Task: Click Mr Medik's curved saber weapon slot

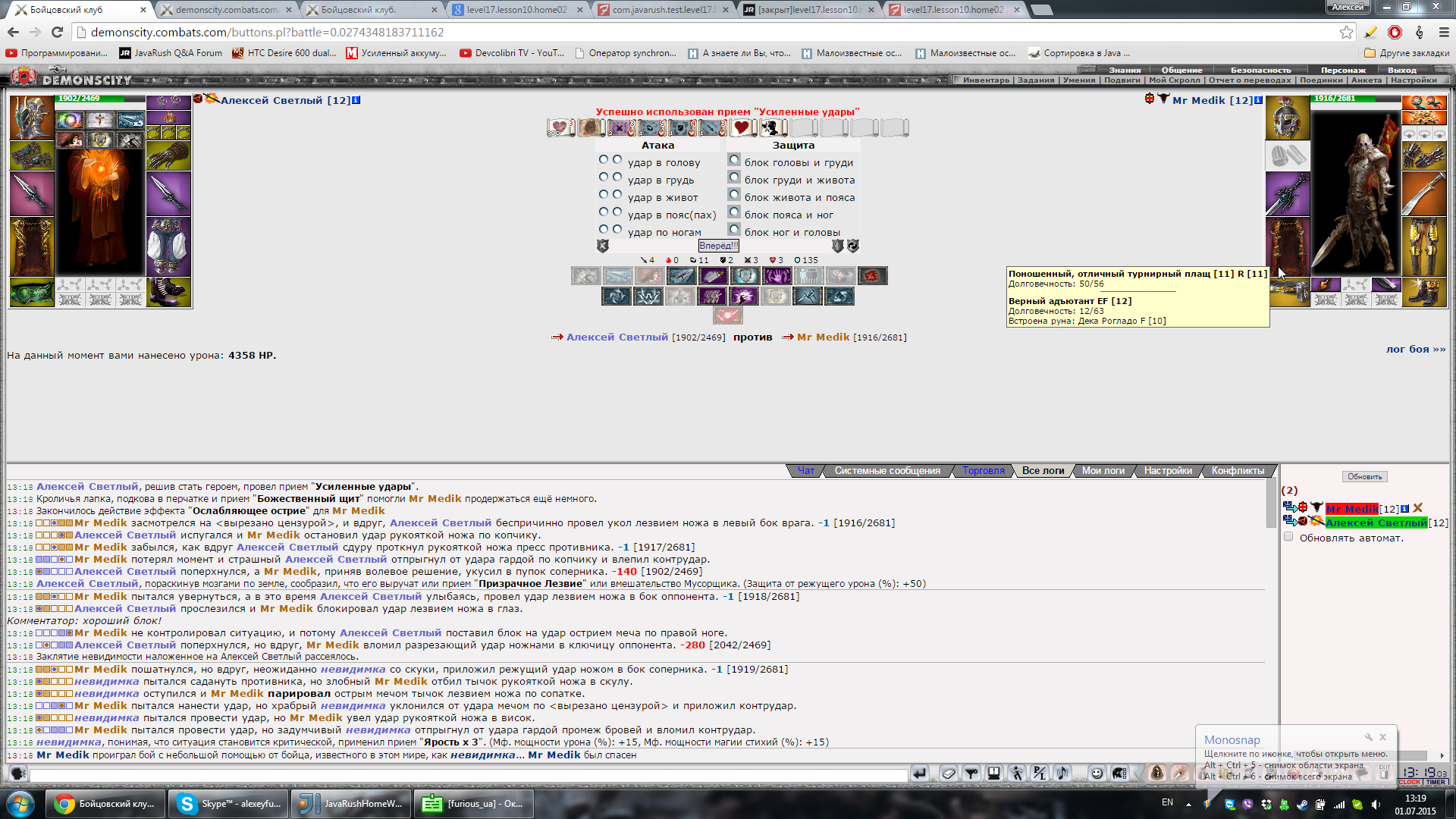Action: coord(1424,193)
